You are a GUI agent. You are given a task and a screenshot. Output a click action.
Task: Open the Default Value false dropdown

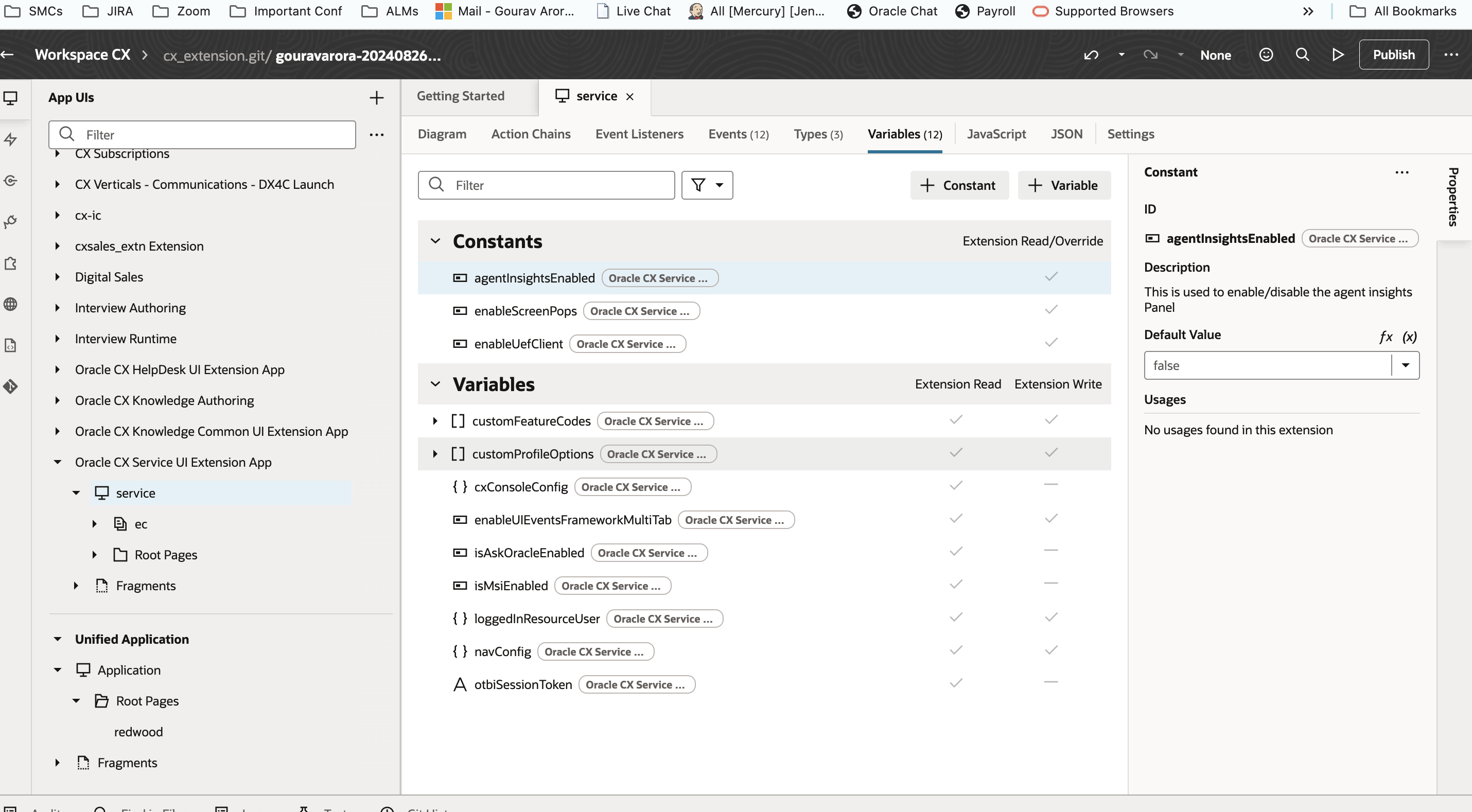(1406, 366)
